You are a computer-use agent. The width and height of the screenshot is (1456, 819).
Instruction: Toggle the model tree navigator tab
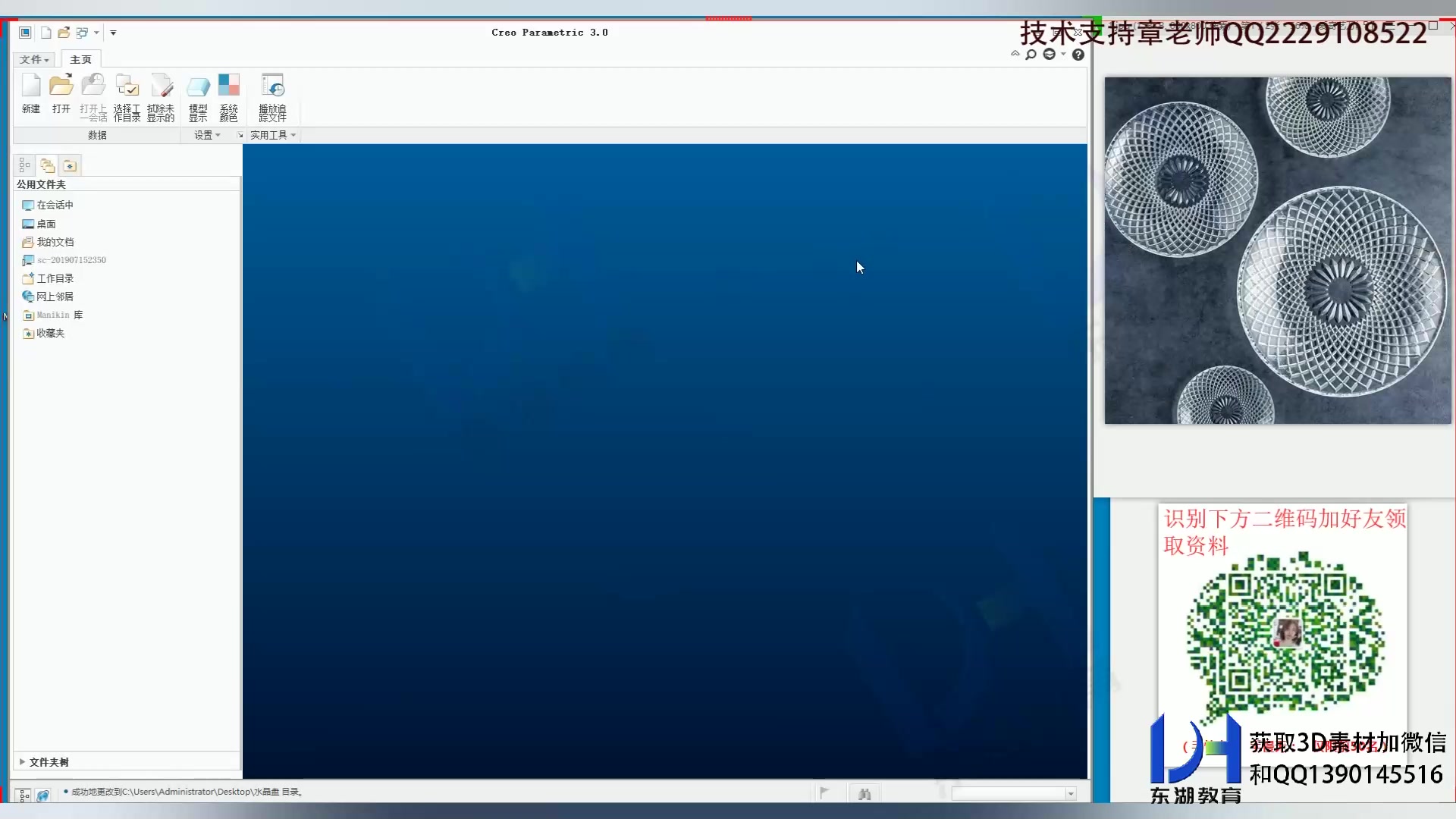pos(24,165)
